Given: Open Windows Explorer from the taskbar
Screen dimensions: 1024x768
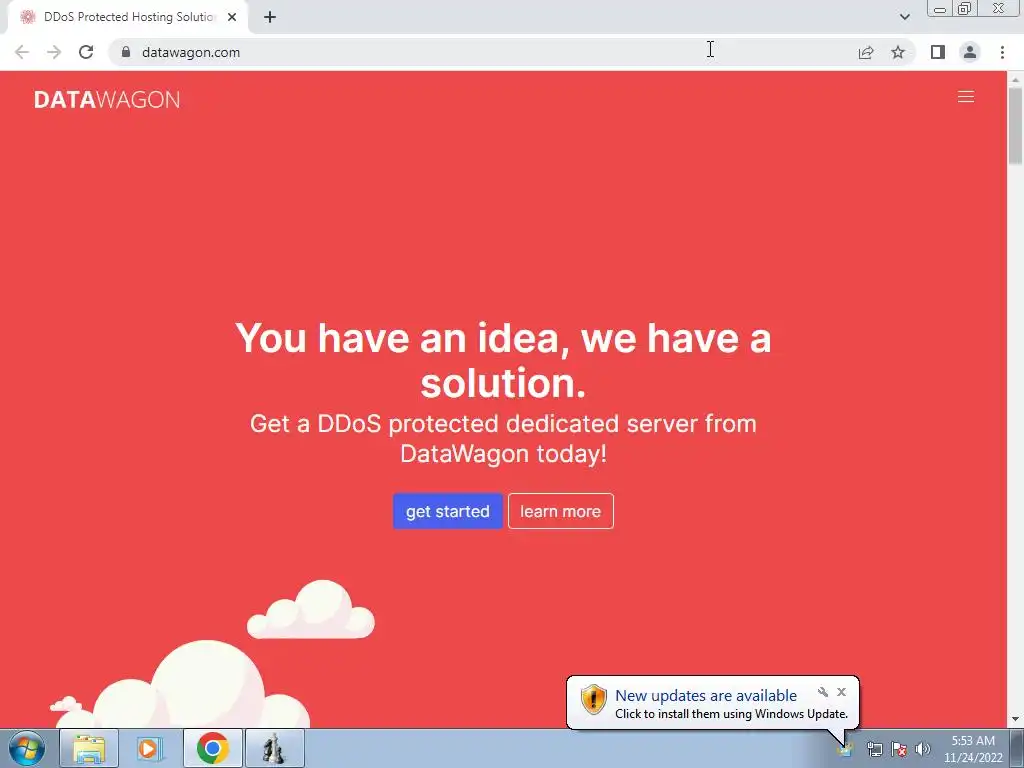Looking at the screenshot, I should coord(89,749).
